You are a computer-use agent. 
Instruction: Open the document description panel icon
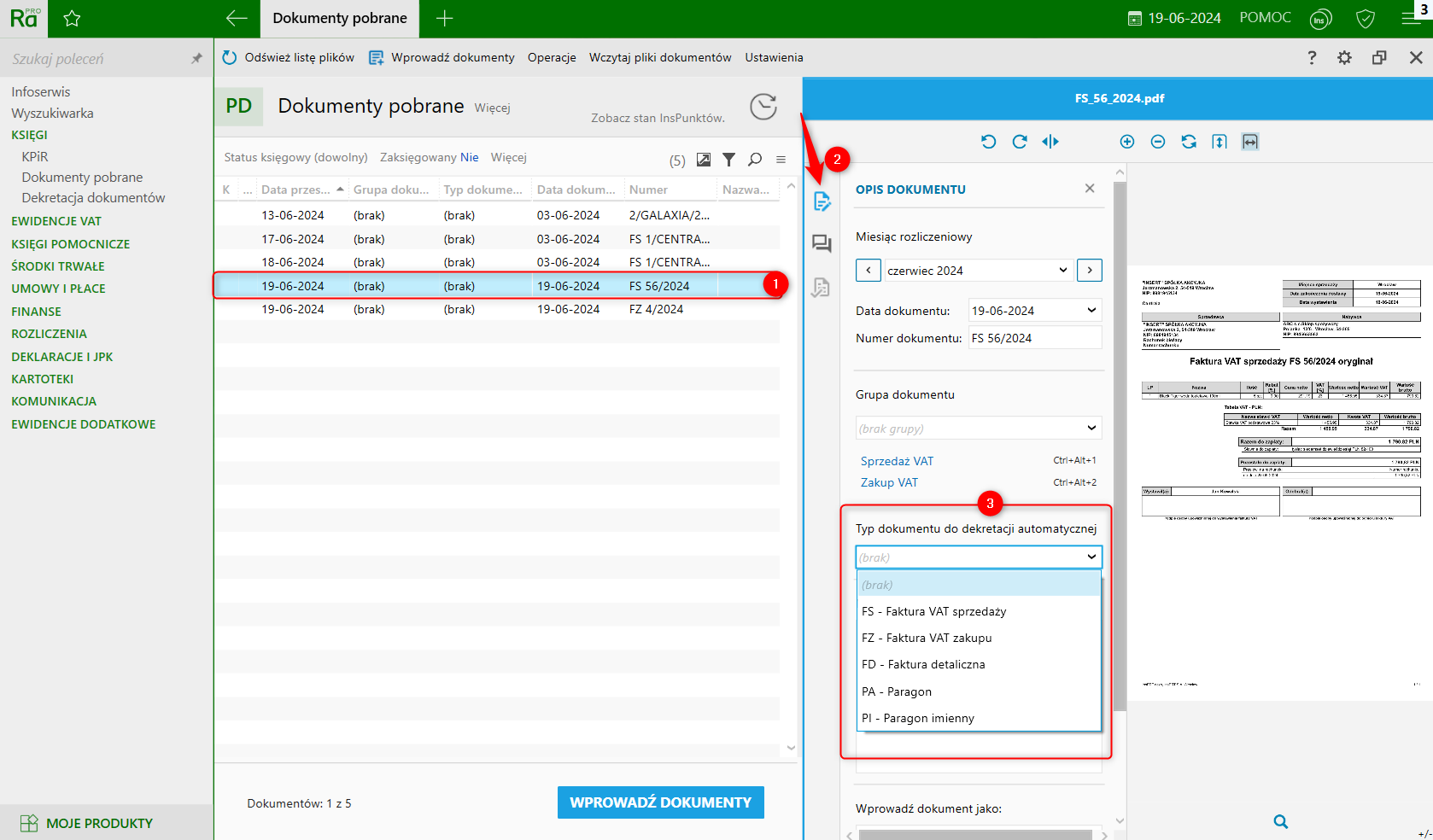(822, 201)
